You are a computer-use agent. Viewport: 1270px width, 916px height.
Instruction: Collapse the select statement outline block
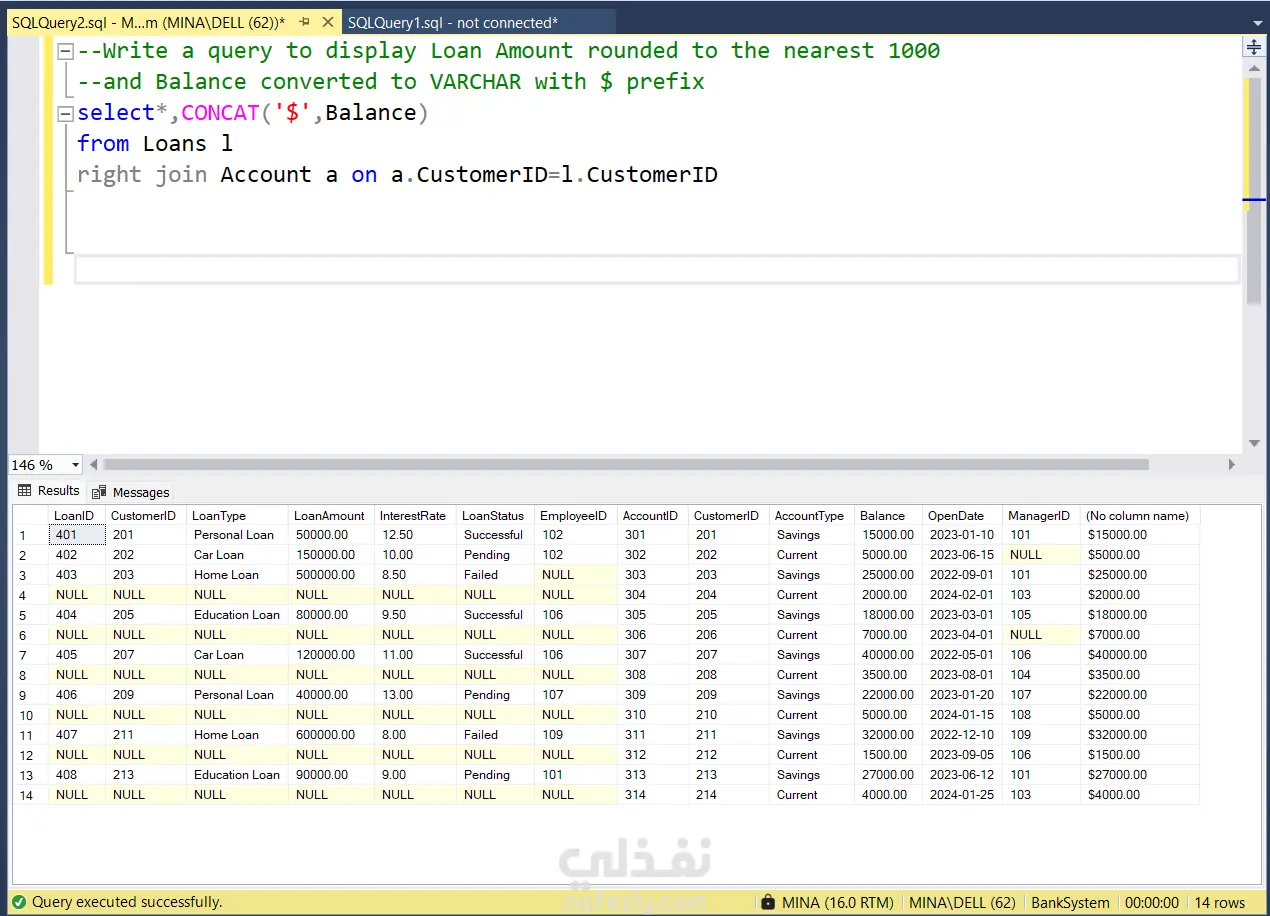[x=65, y=113]
